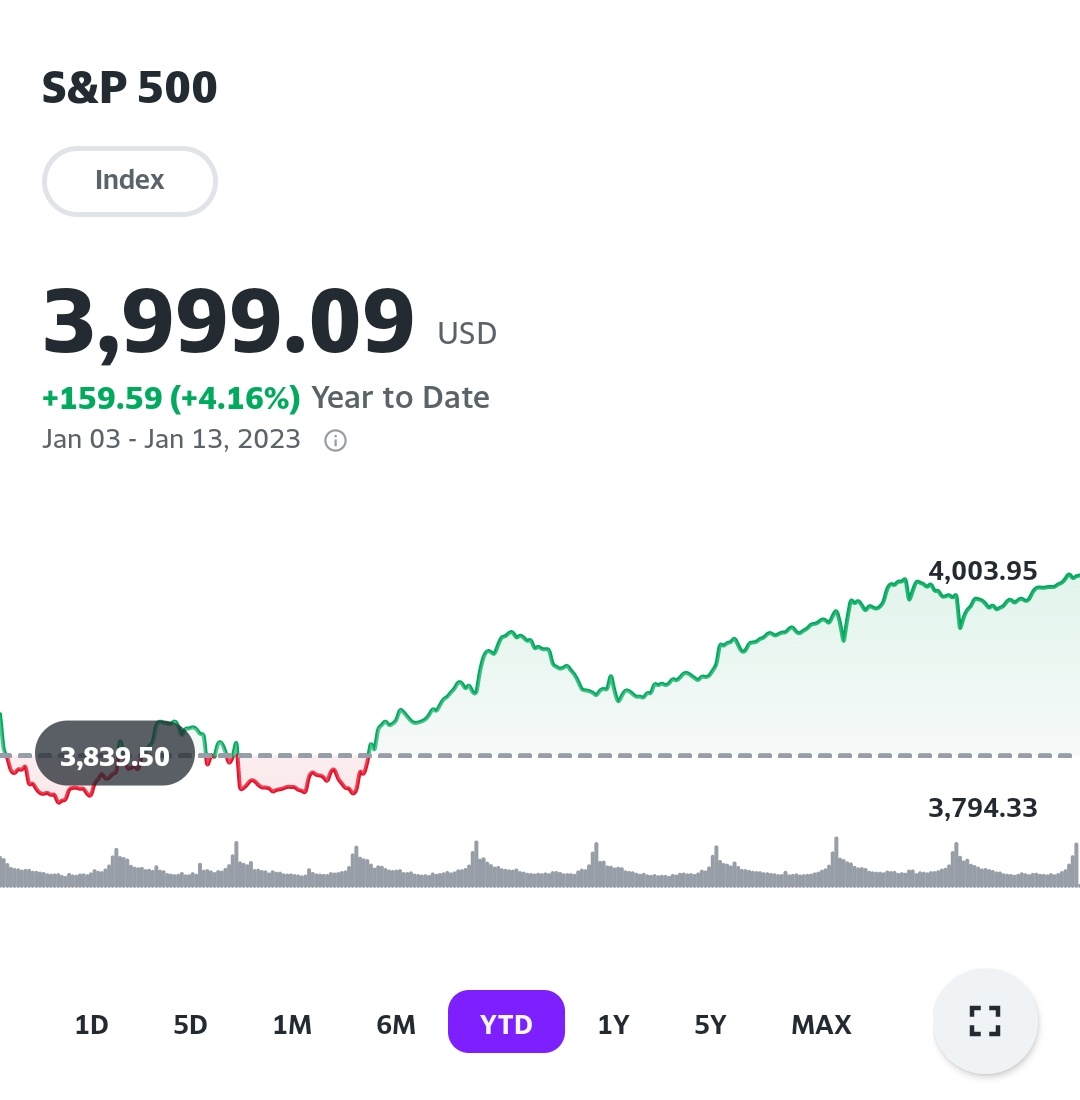
Task: Click the USD currency label
Action: coord(467,334)
